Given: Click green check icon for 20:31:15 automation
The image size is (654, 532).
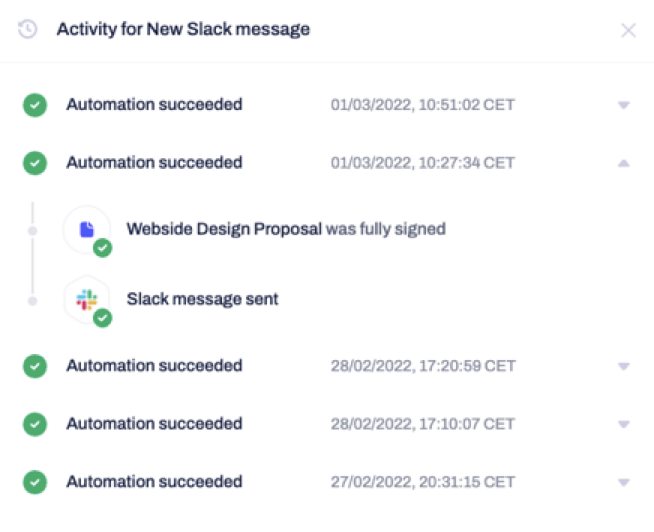Looking at the screenshot, I should 35,482.
